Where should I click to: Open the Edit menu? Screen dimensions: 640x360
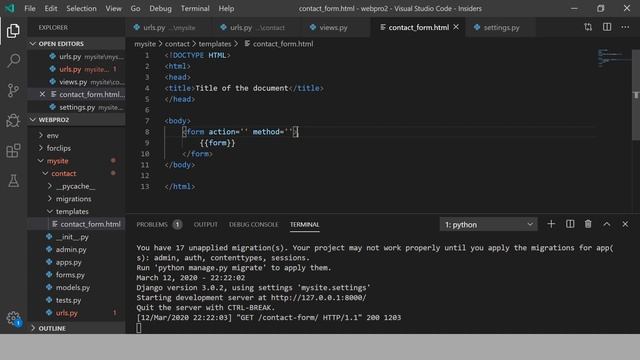tap(51, 8)
